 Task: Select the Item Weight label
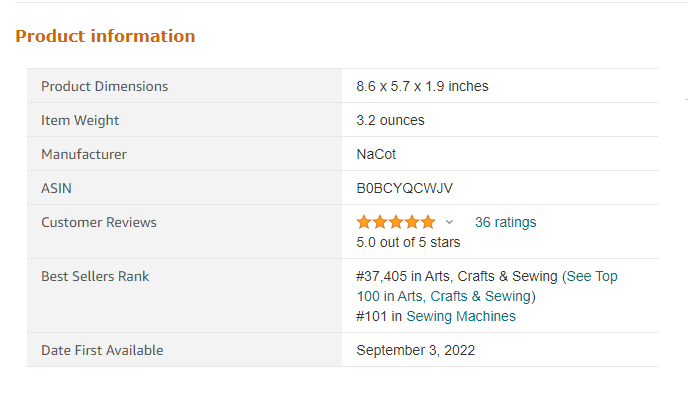pos(80,120)
